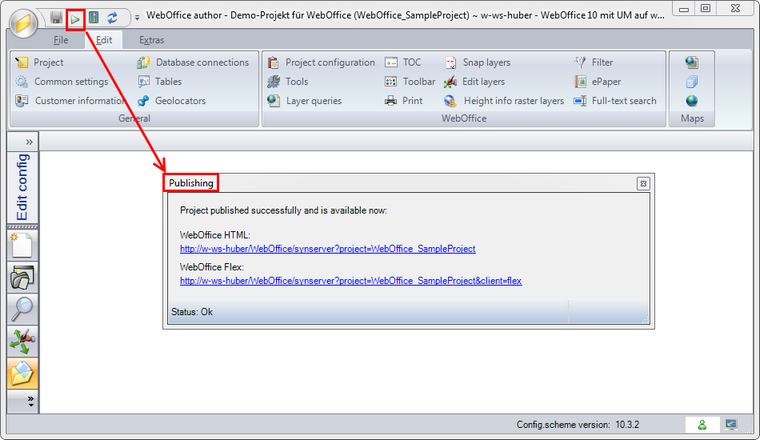The width and height of the screenshot is (760, 440).
Task: Expand more sidebar items at bottom
Action: pyautogui.click(x=29, y=401)
